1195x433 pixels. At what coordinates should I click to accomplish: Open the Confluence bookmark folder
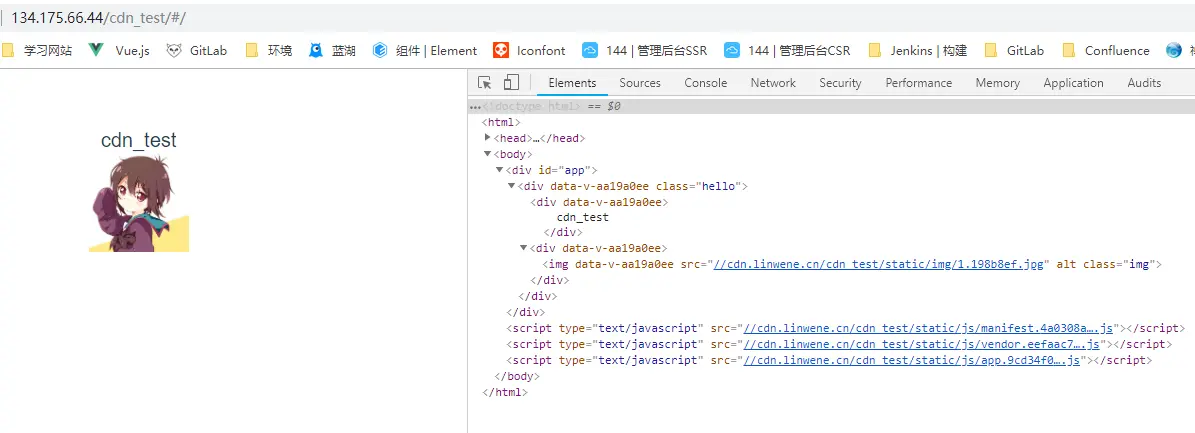(x=1106, y=50)
